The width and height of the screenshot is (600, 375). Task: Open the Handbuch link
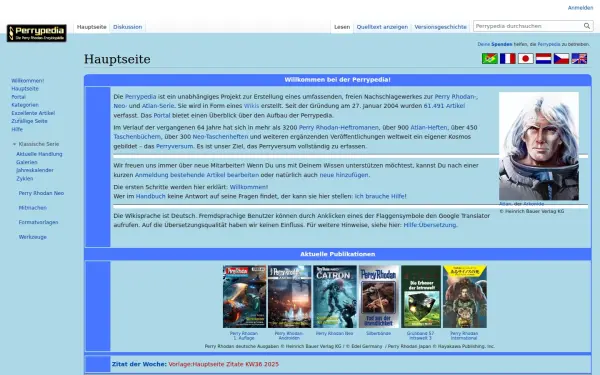(x=151, y=196)
